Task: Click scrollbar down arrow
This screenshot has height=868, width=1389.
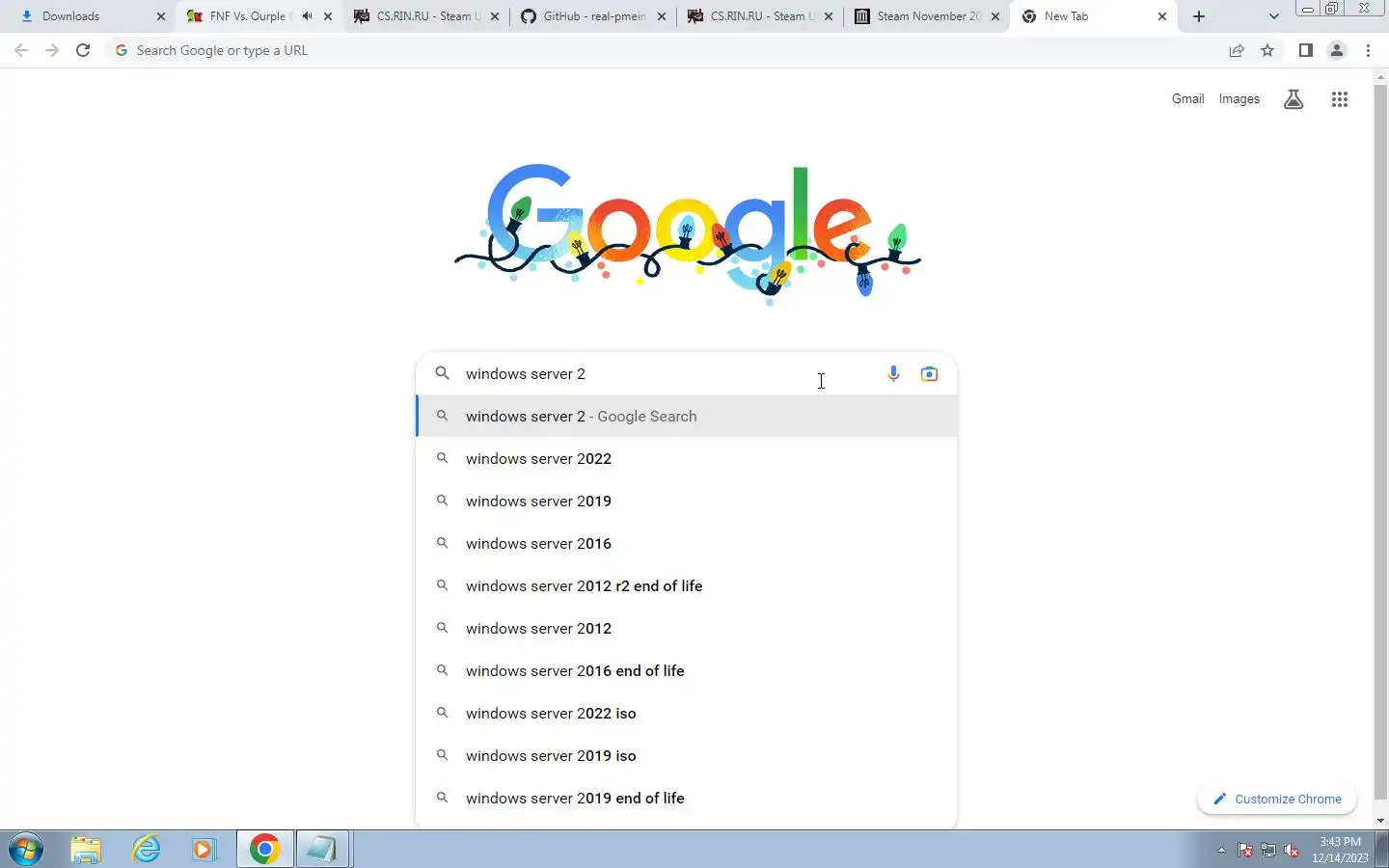Action: (1380, 821)
